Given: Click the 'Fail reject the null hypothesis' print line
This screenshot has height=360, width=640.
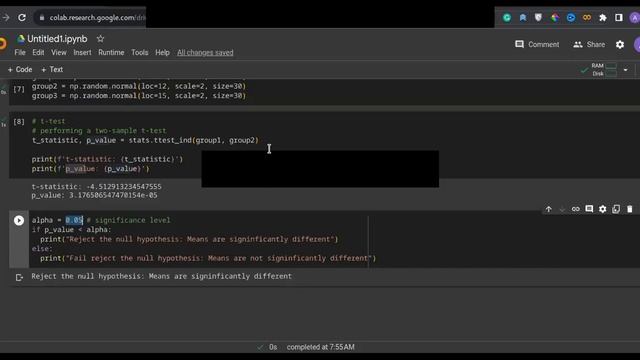Looking at the screenshot, I should 208,258.
